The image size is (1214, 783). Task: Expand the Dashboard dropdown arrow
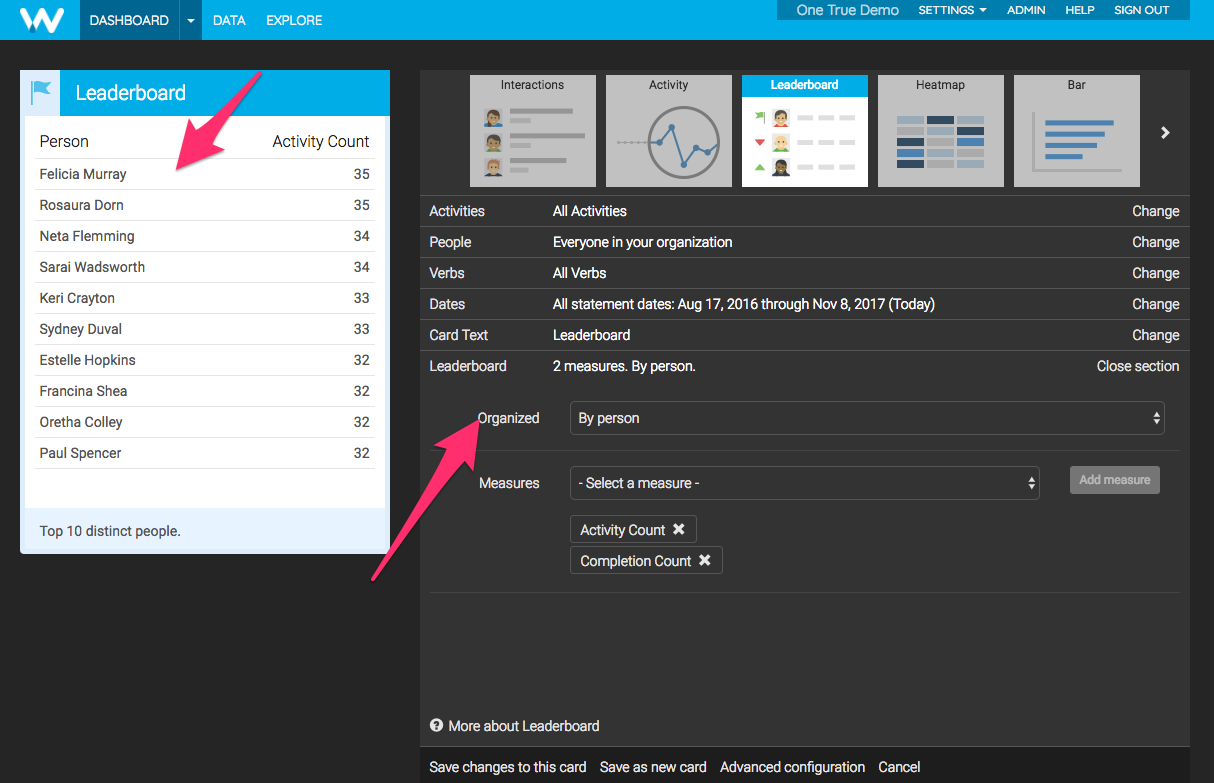tap(191, 20)
